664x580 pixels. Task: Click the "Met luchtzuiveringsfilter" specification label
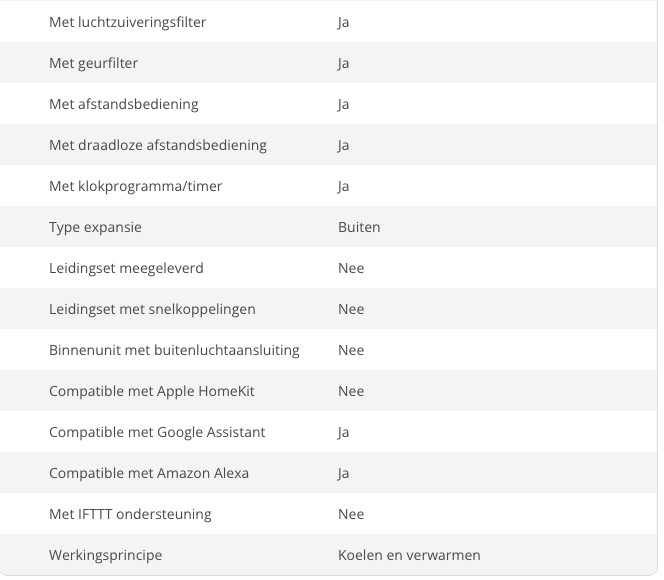tap(128, 22)
